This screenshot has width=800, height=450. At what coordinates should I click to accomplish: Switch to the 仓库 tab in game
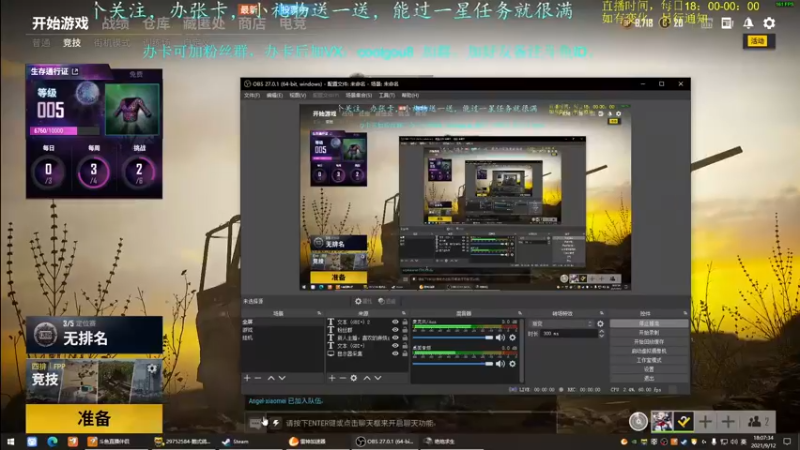(156, 23)
